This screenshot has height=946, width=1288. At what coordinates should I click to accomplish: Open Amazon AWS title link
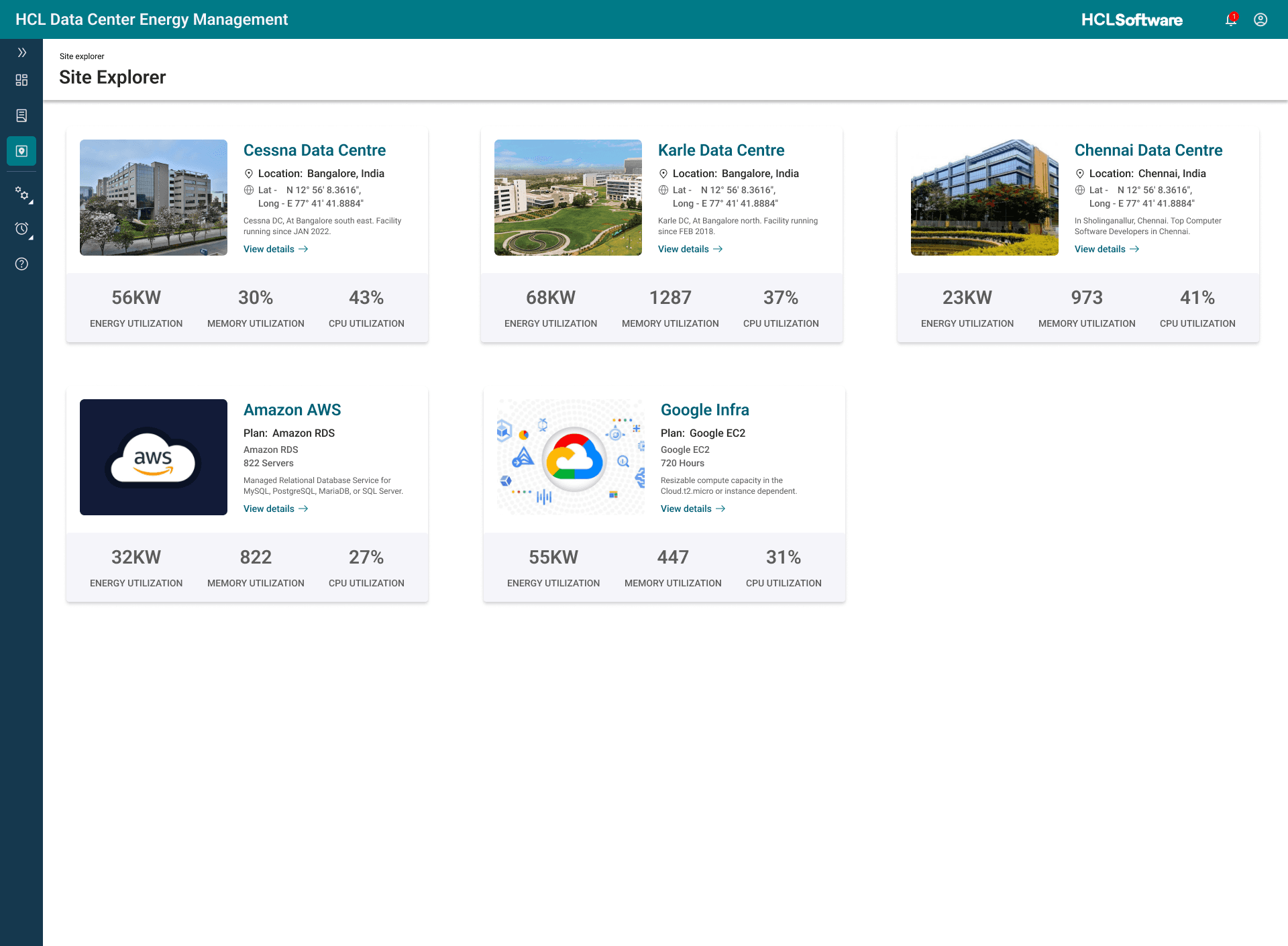click(292, 410)
